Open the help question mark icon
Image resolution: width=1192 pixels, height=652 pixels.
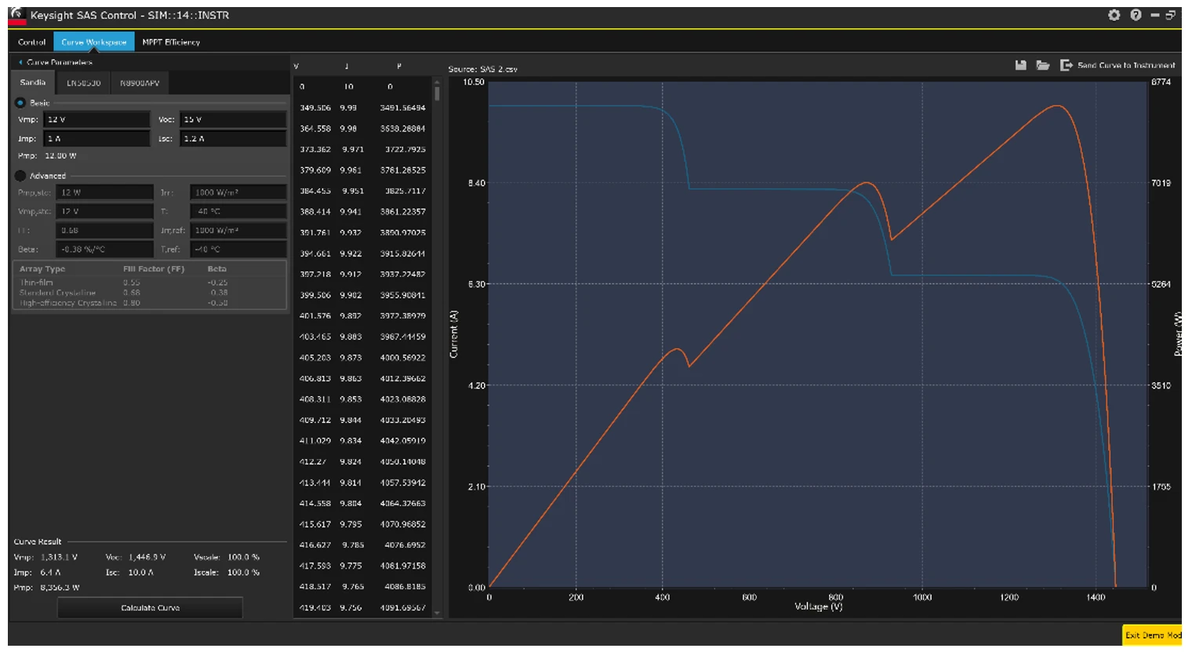click(1136, 15)
